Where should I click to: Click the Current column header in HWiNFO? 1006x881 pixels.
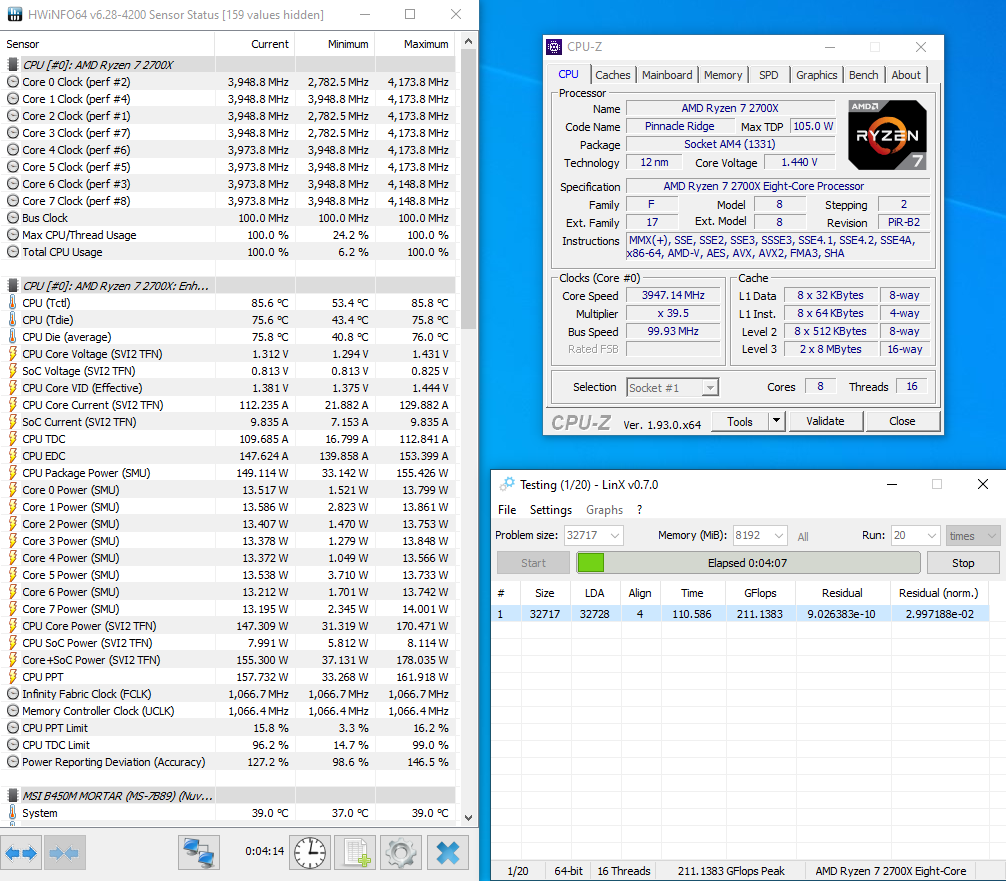coord(255,44)
